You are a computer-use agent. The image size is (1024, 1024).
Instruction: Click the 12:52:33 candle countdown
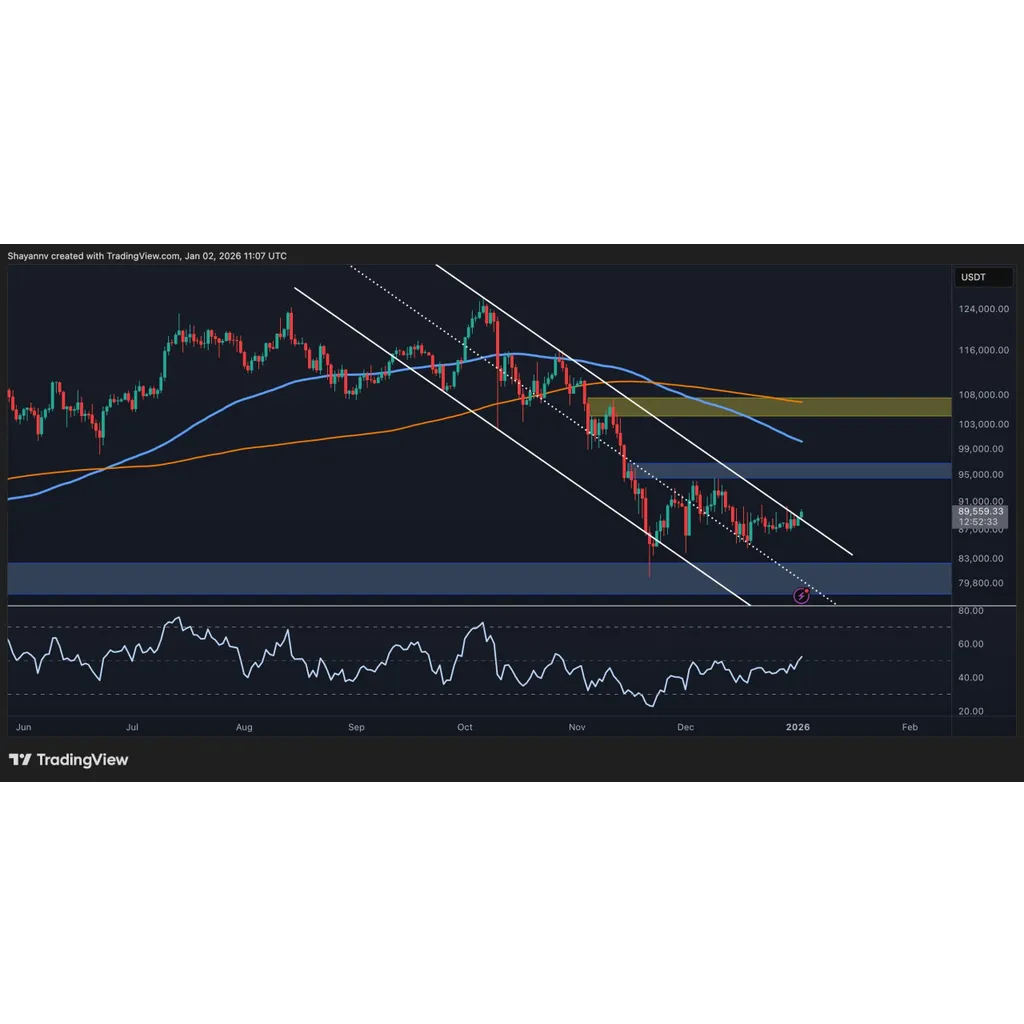click(x=978, y=522)
